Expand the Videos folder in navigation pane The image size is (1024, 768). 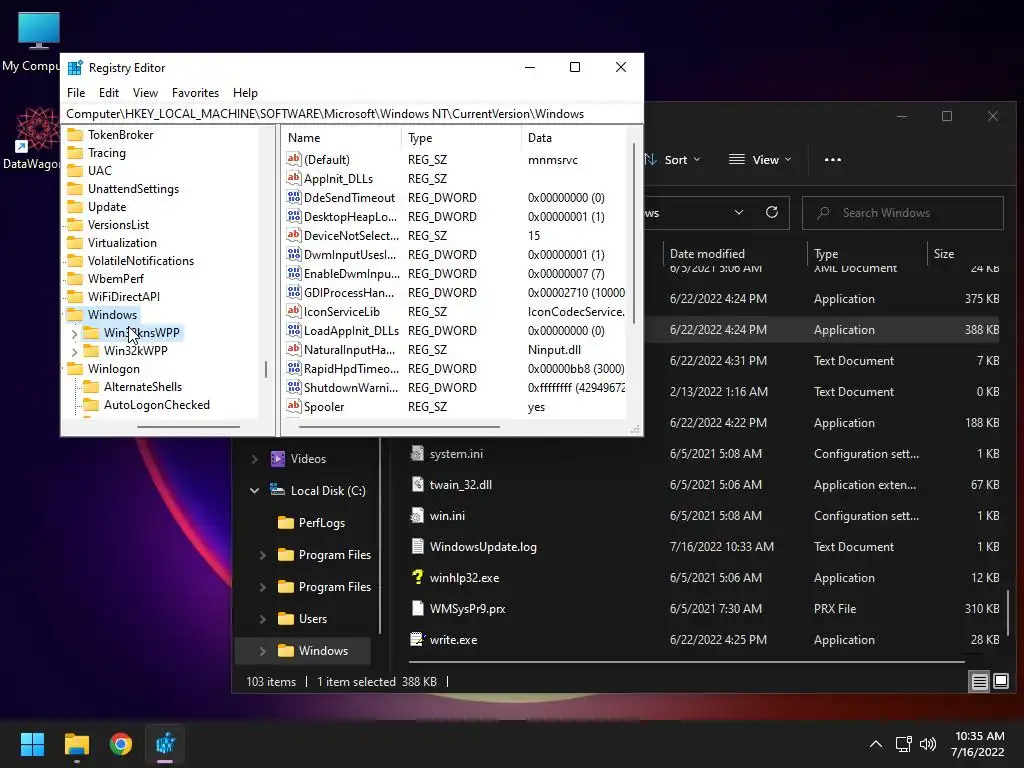click(255, 459)
